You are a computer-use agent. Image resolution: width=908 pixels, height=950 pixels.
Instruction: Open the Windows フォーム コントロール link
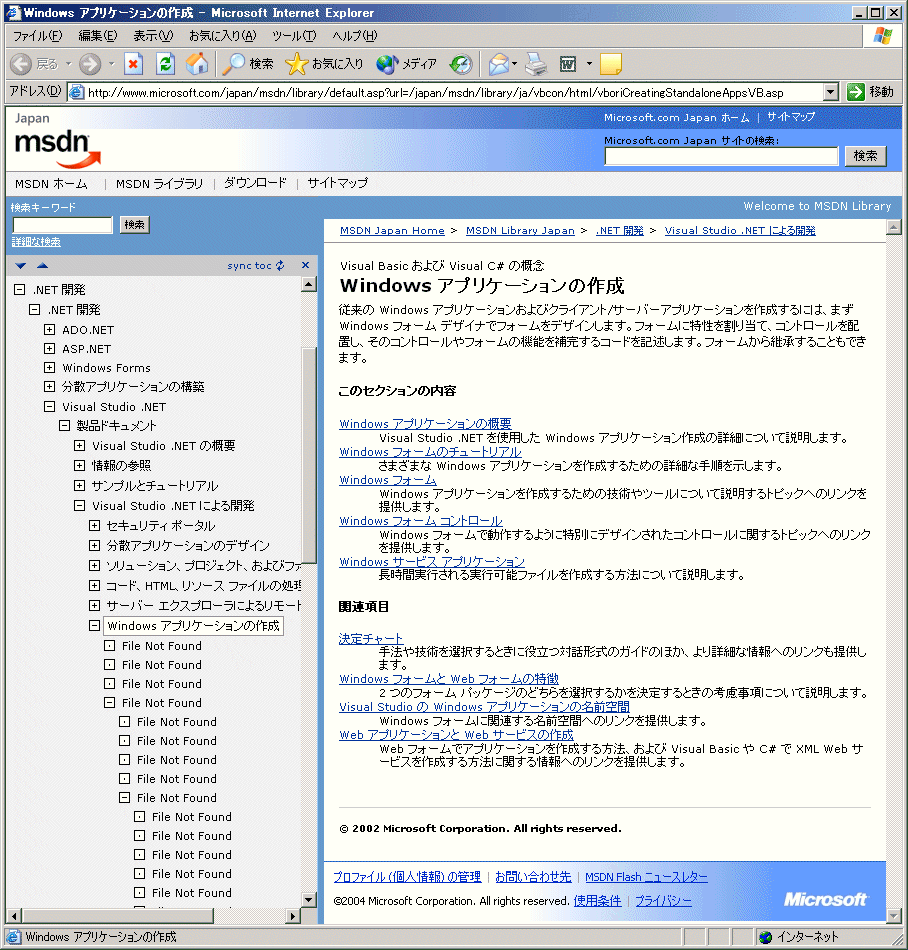[x=420, y=521]
